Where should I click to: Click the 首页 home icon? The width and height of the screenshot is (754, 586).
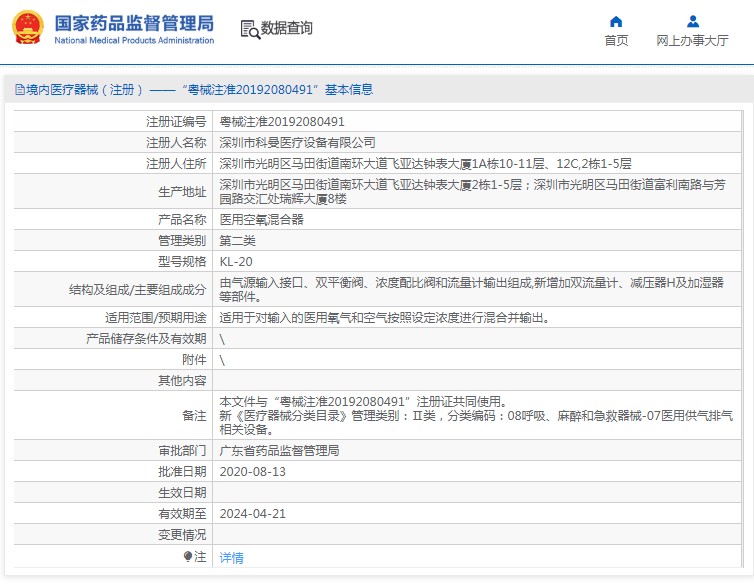pyautogui.click(x=616, y=22)
